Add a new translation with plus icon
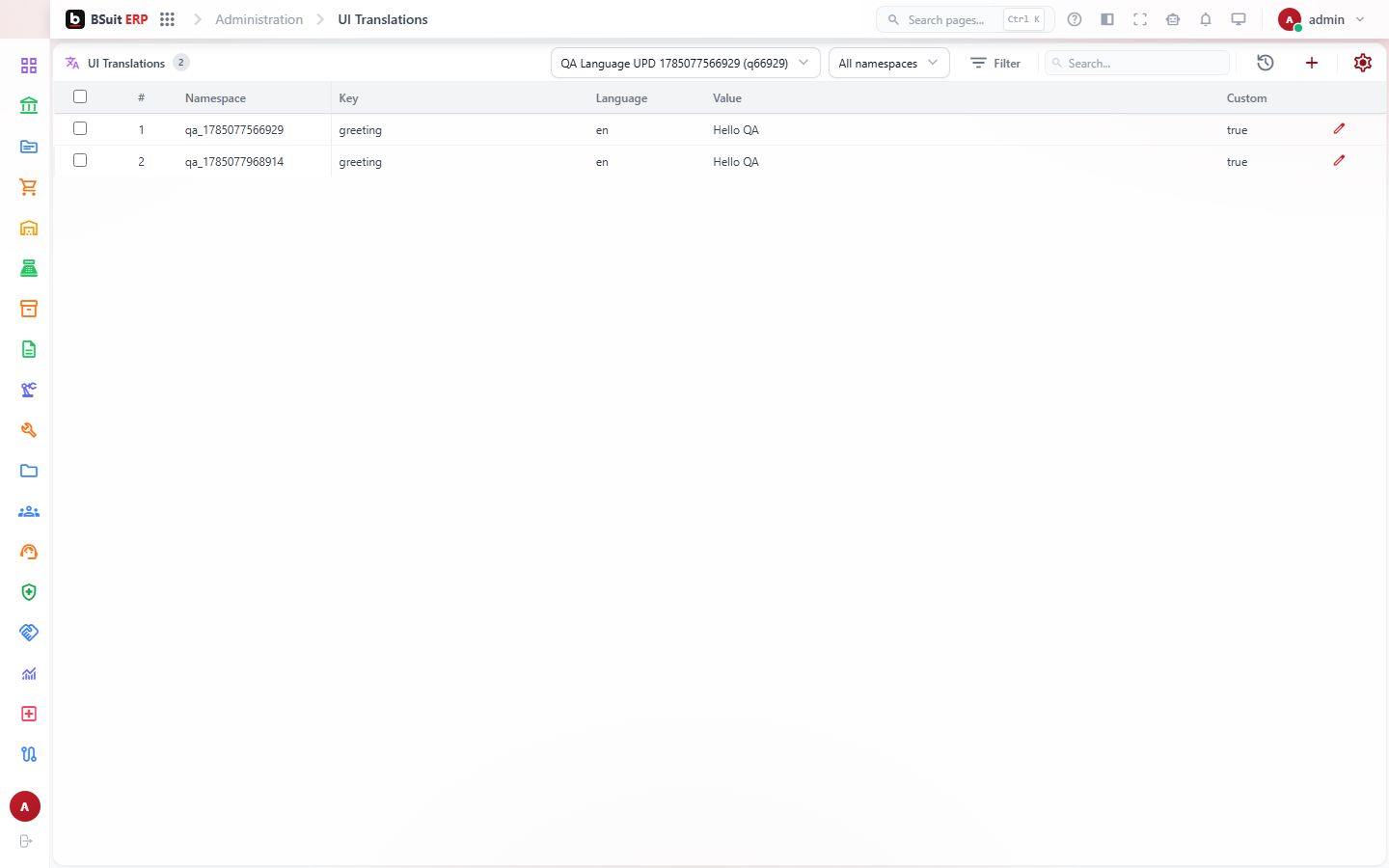1389x868 pixels. pos(1312,63)
